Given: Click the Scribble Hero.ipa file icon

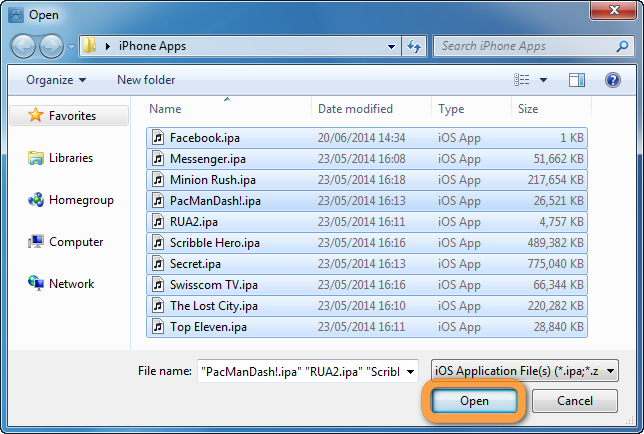Looking at the screenshot, I should (x=158, y=243).
